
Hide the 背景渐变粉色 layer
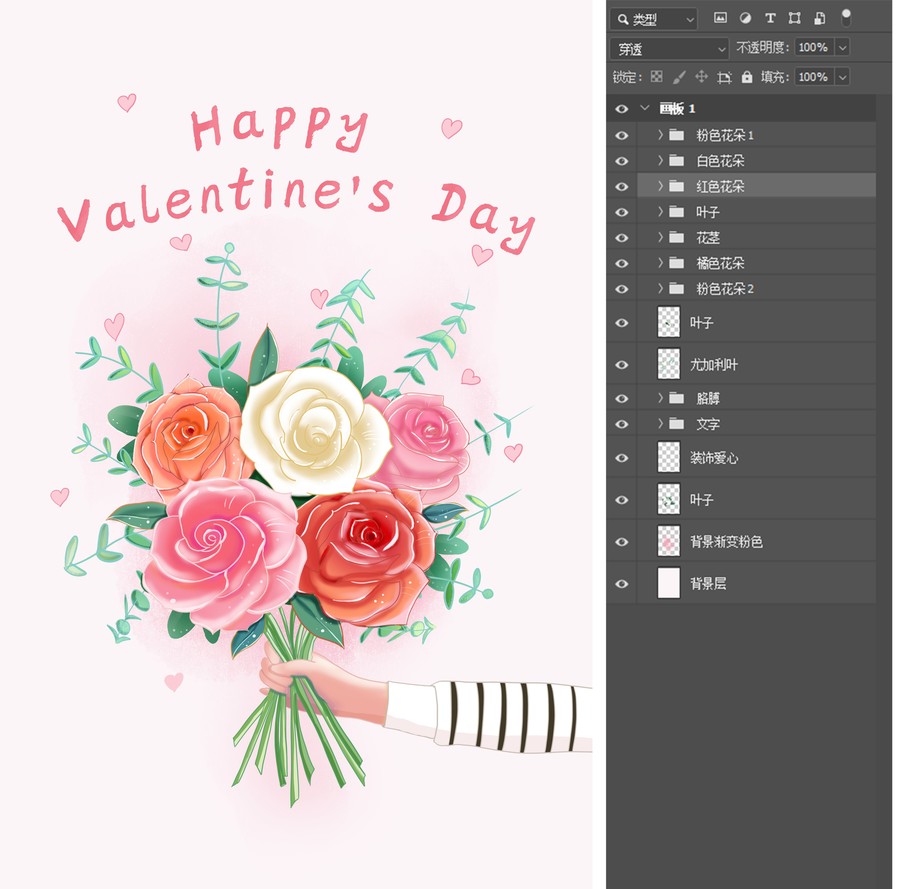click(622, 542)
